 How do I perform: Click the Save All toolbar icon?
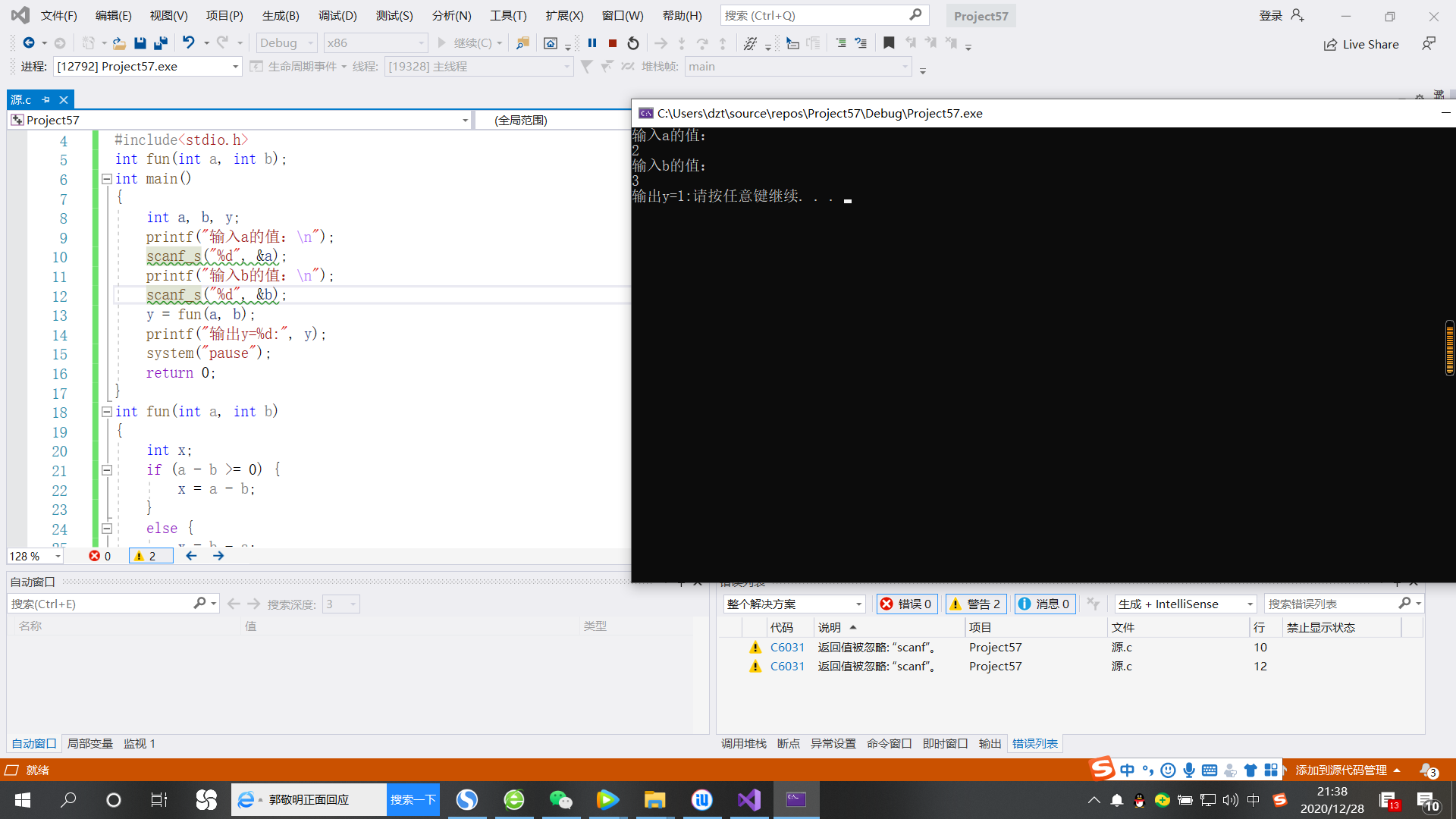pos(161,43)
